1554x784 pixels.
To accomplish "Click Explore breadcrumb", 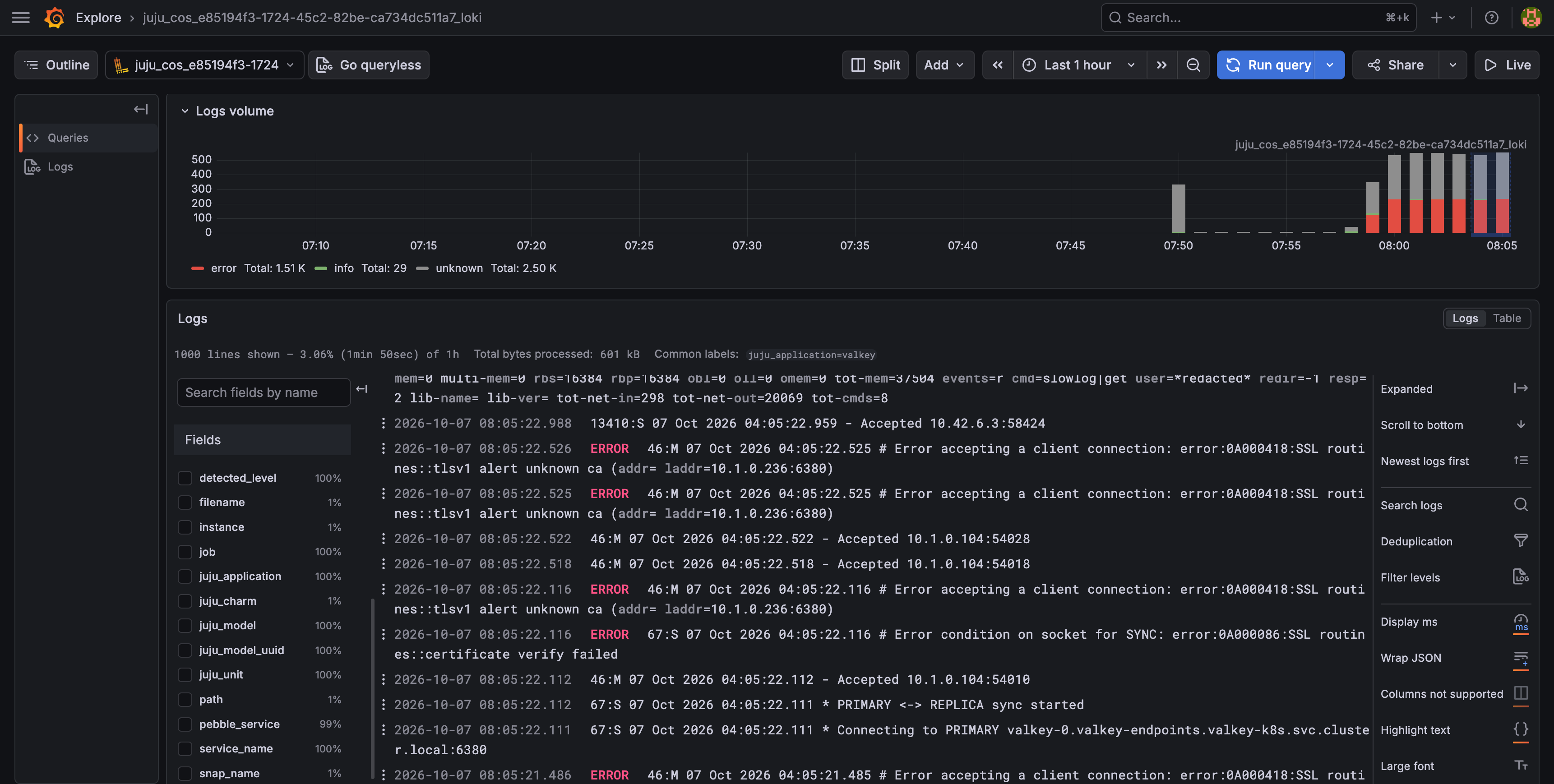I will (98, 18).
